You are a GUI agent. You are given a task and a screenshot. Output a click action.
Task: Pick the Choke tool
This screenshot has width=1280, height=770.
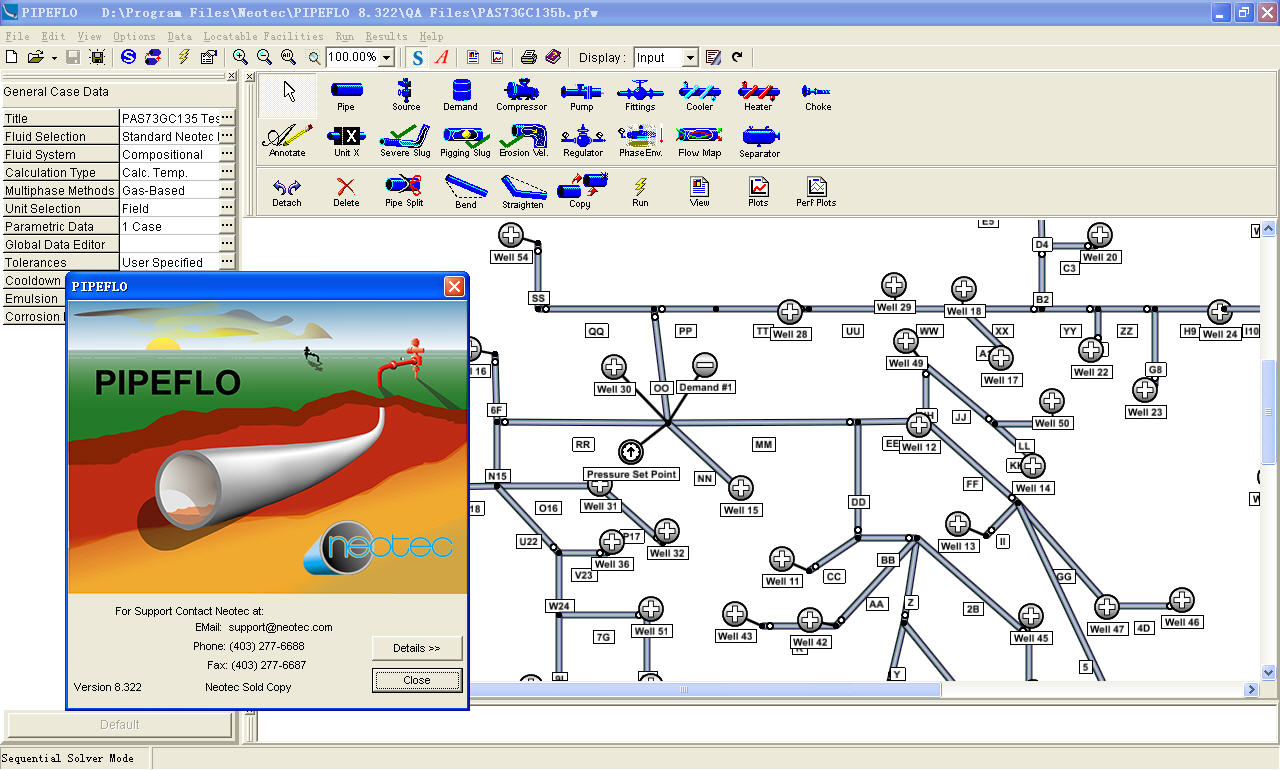pyautogui.click(x=817, y=95)
